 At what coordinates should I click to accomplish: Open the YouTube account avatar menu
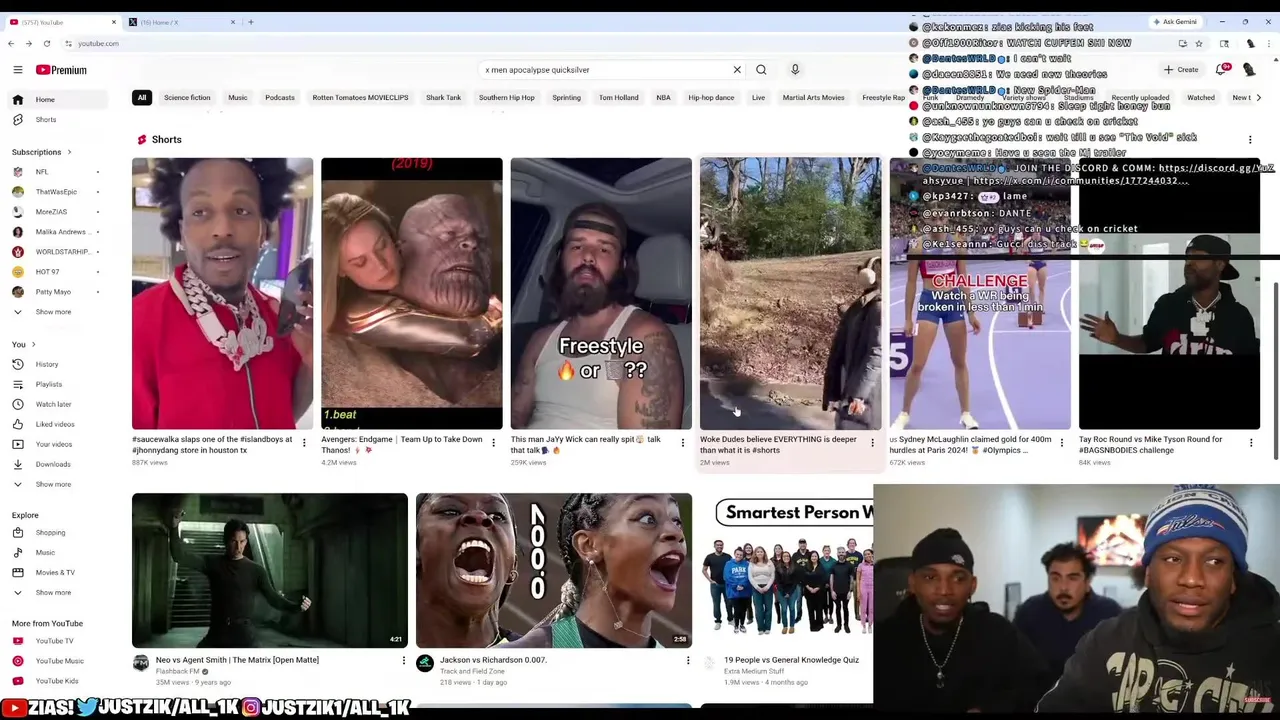coord(1249,70)
